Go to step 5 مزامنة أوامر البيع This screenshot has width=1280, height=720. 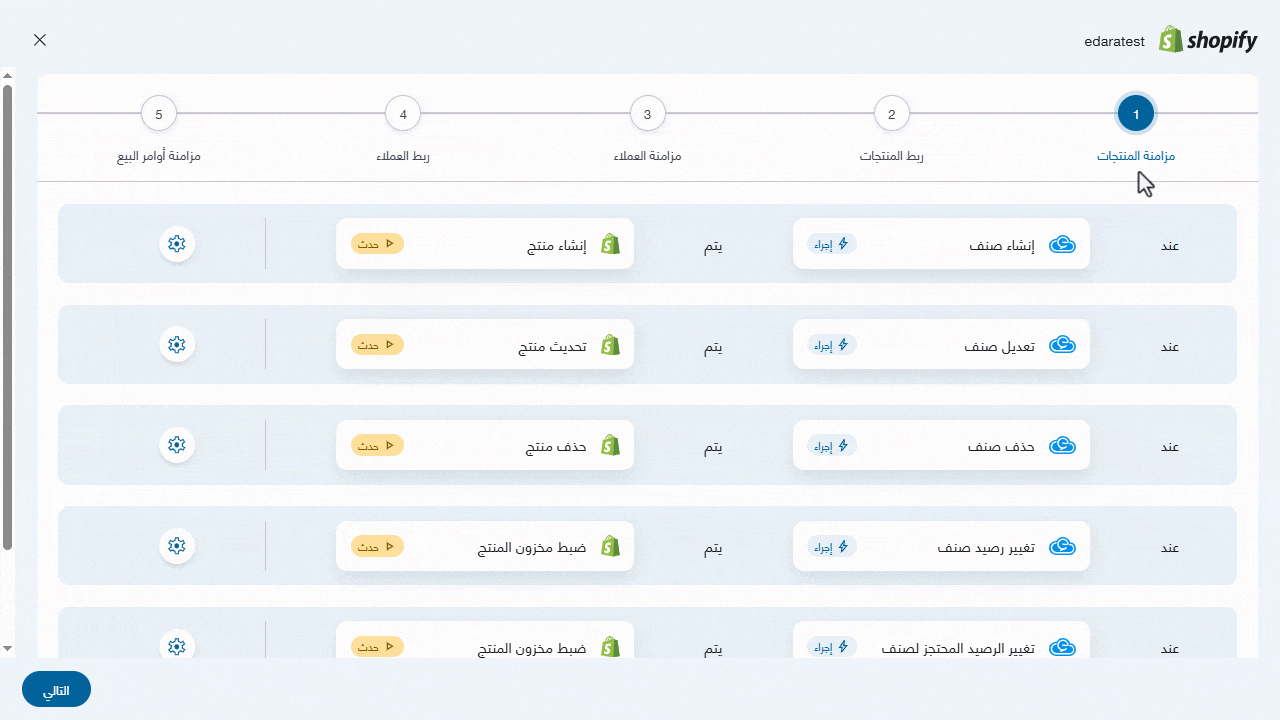[159, 114]
